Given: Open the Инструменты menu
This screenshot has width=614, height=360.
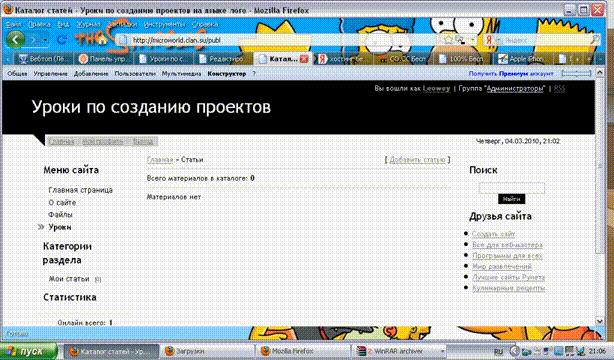Looking at the screenshot, I should tap(164, 24).
